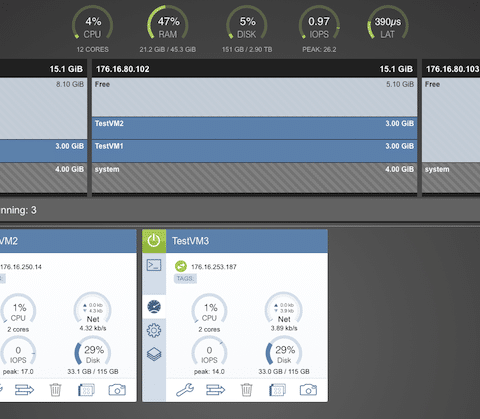This screenshot has height=419, width=480.
Task: Select the system memory bar on node 176.16.80.102
Action: coord(254,178)
